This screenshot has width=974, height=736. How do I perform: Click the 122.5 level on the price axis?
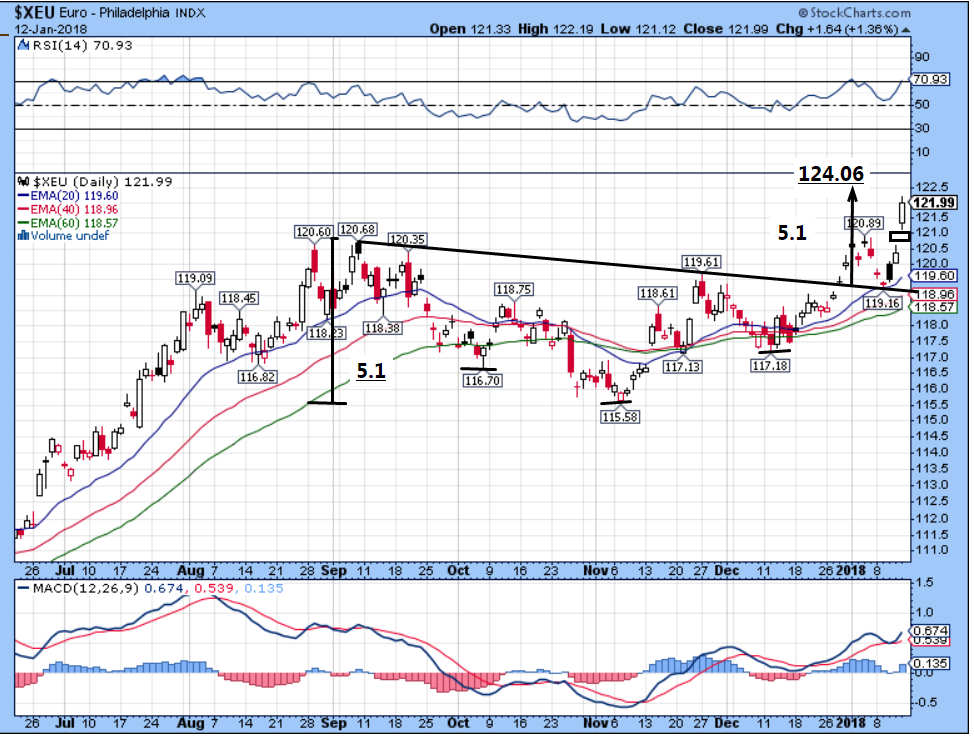tap(931, 187)
